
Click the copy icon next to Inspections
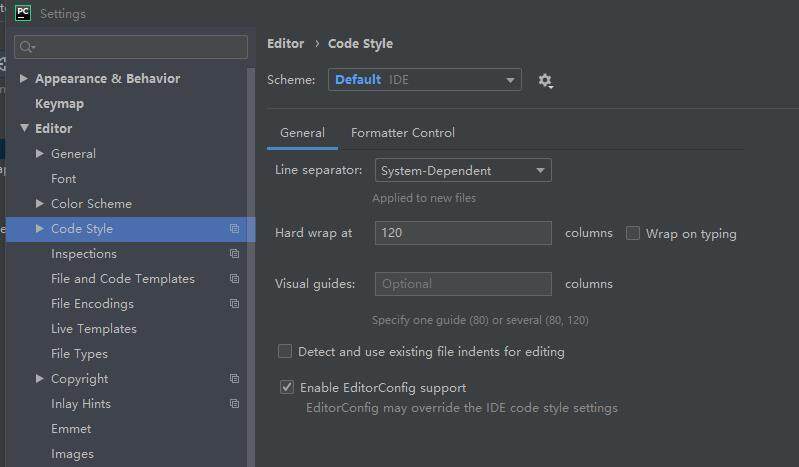click(234, 254)
